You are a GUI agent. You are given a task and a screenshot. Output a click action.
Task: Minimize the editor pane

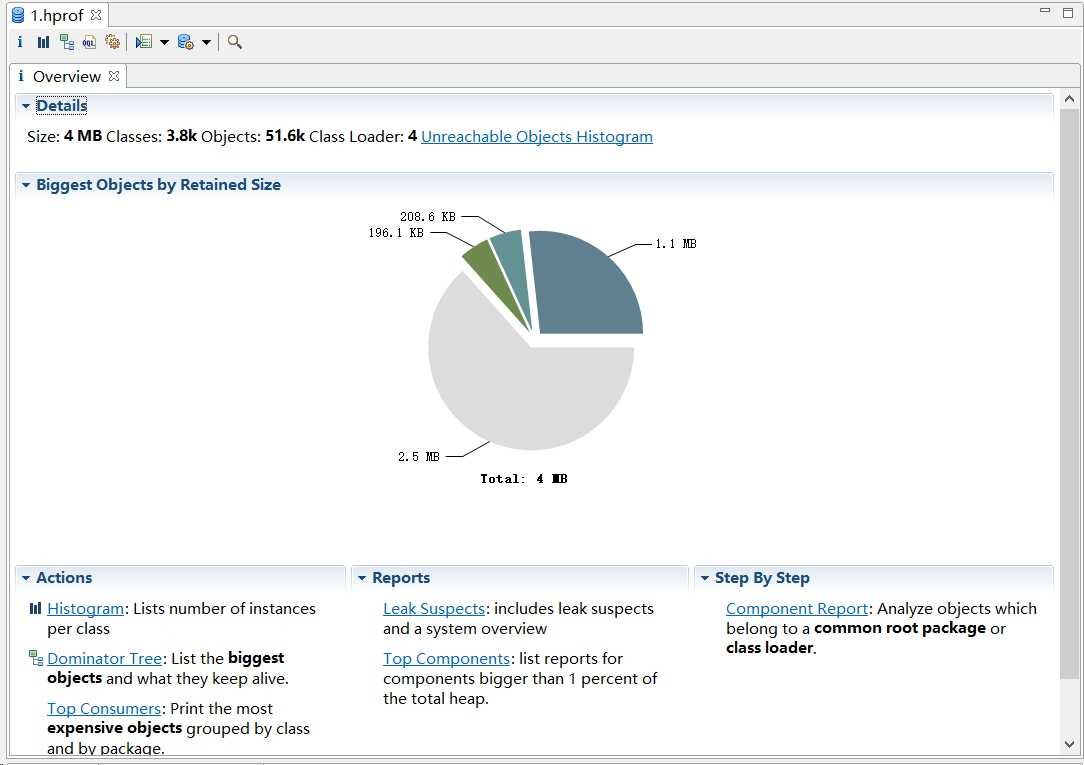pos(1045,11)
